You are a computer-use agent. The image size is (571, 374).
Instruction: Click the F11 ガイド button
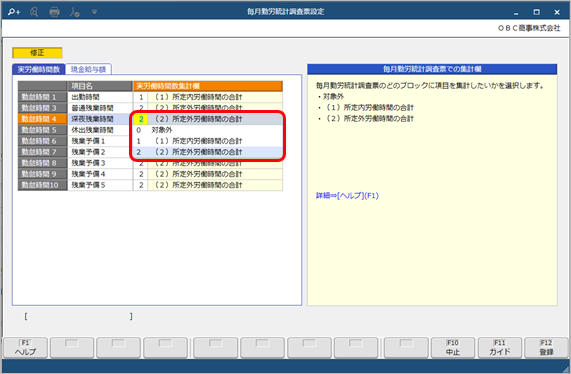click(499, 348)
